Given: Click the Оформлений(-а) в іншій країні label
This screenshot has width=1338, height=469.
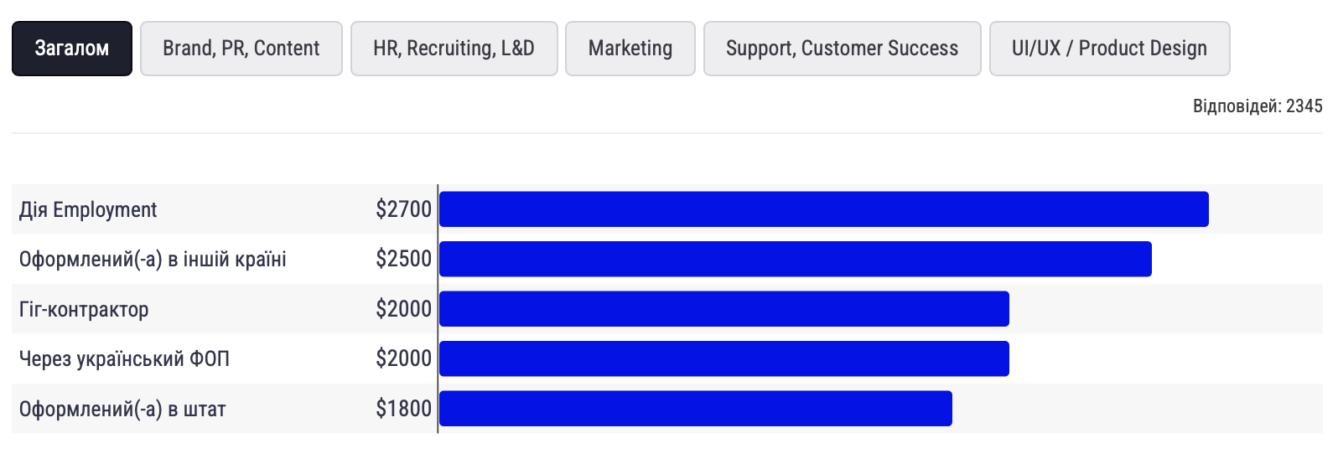Looking at the screenshot, I should click(153, 260).
